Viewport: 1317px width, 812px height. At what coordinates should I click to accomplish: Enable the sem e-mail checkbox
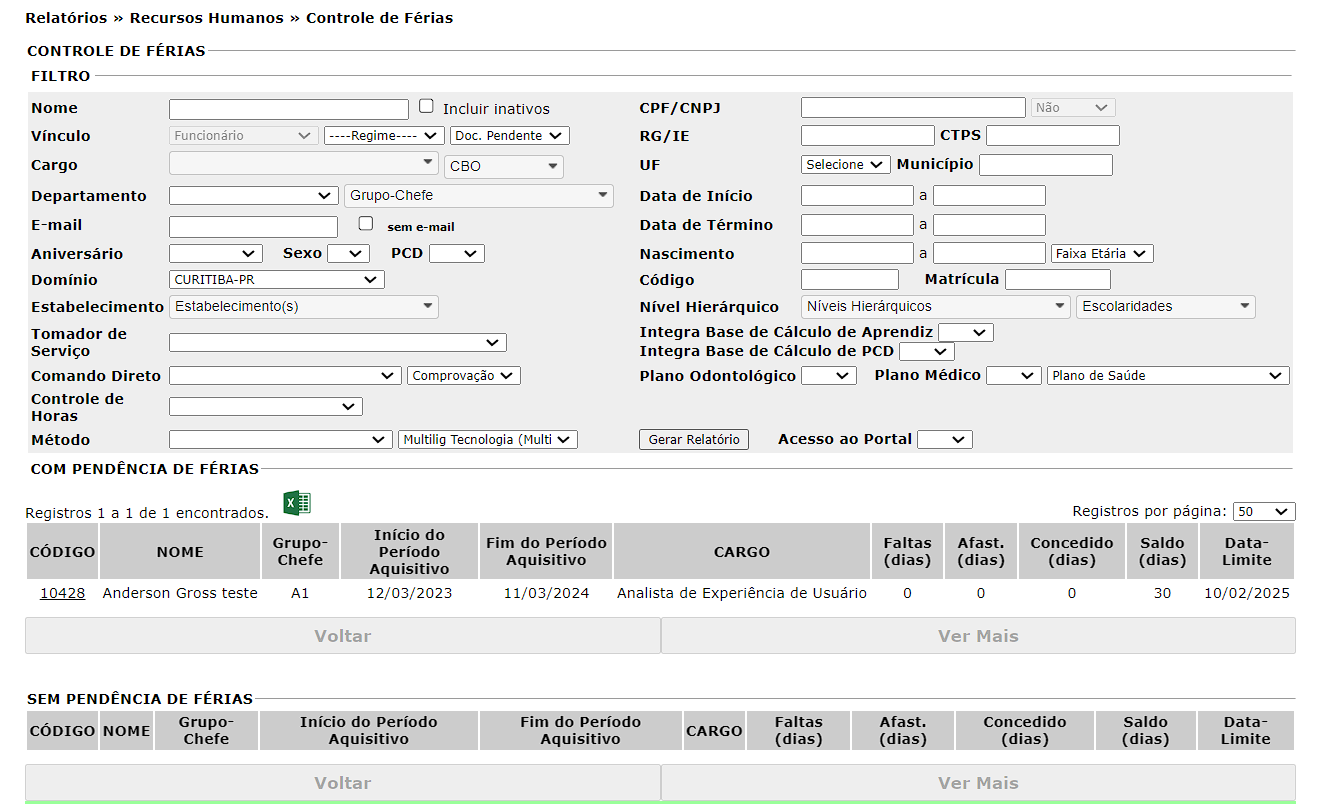(x=366, y=224)
